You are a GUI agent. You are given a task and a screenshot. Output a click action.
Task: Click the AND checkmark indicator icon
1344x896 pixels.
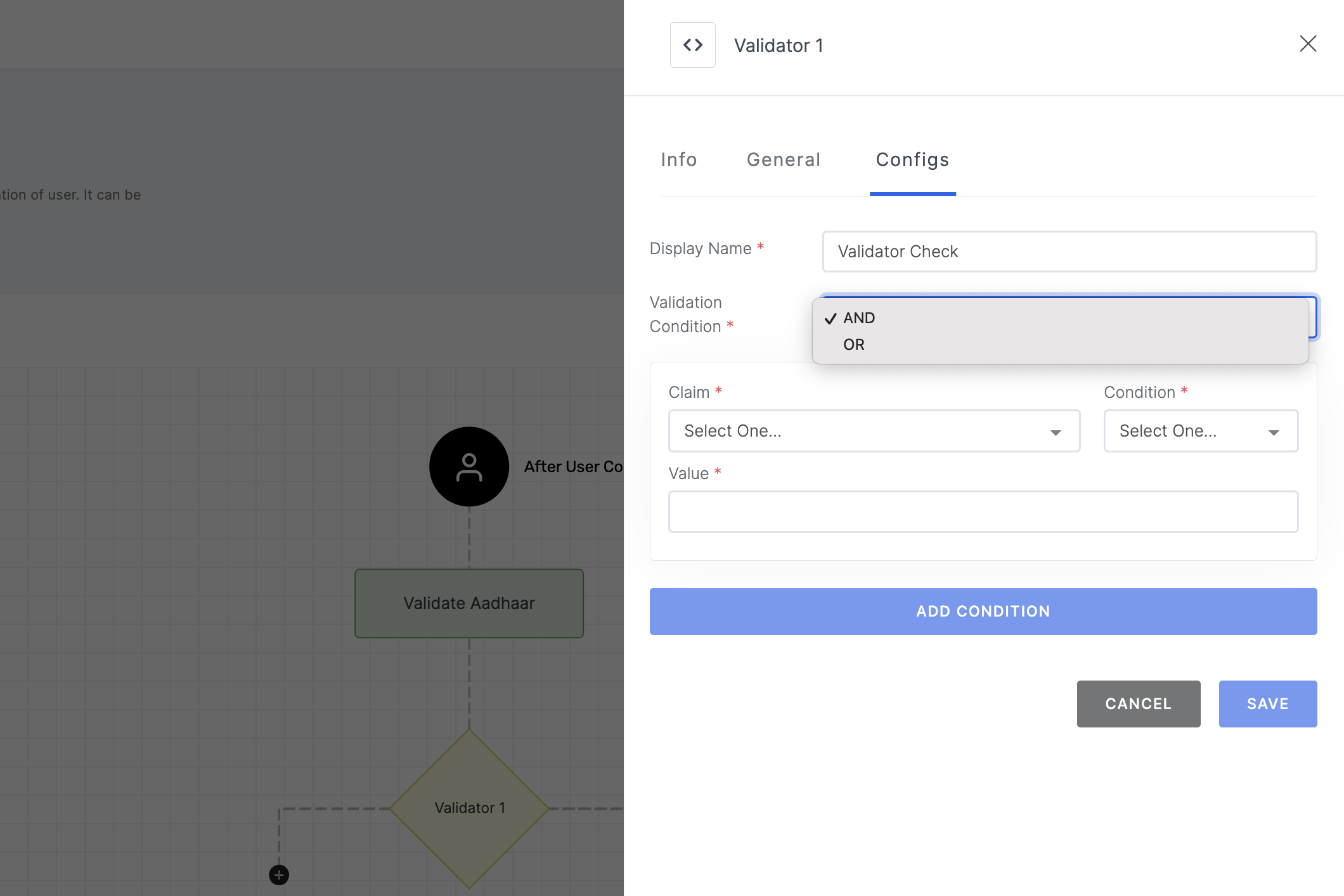tap(829, 317)
